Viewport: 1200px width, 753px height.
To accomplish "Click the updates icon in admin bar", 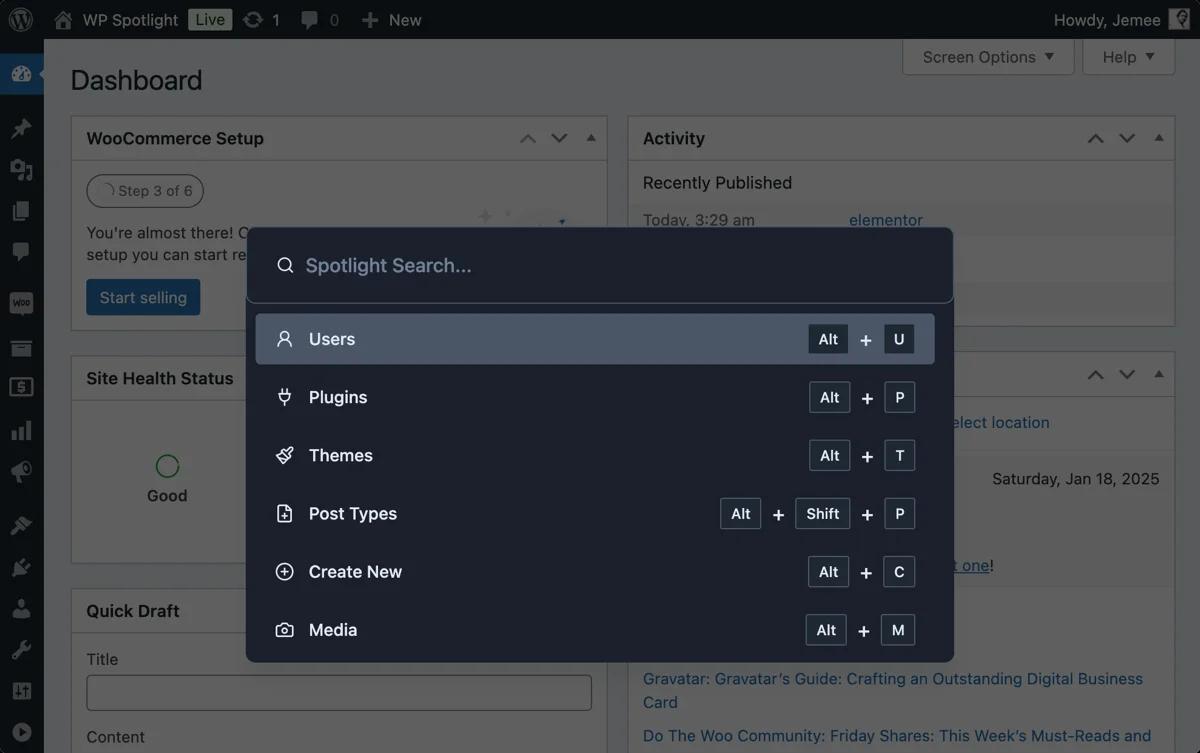I will [x=254, y=20].
